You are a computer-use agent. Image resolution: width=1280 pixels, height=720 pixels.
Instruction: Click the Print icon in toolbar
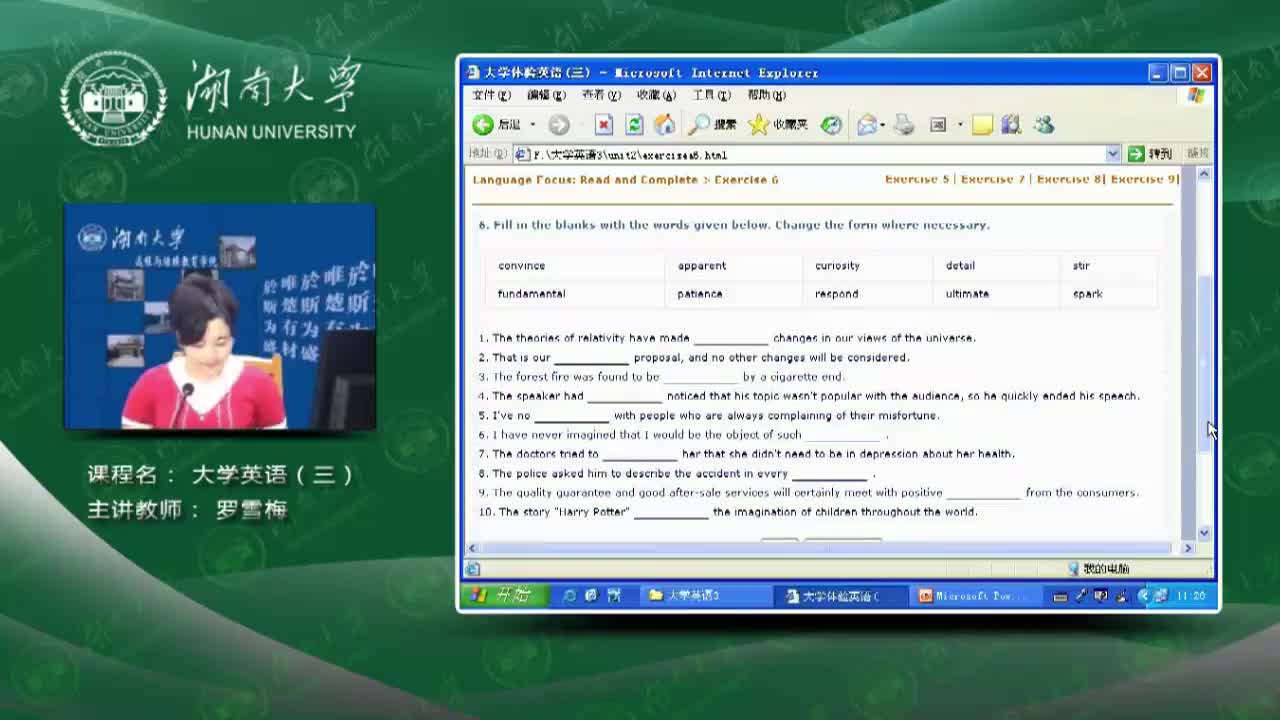(904, 125)
